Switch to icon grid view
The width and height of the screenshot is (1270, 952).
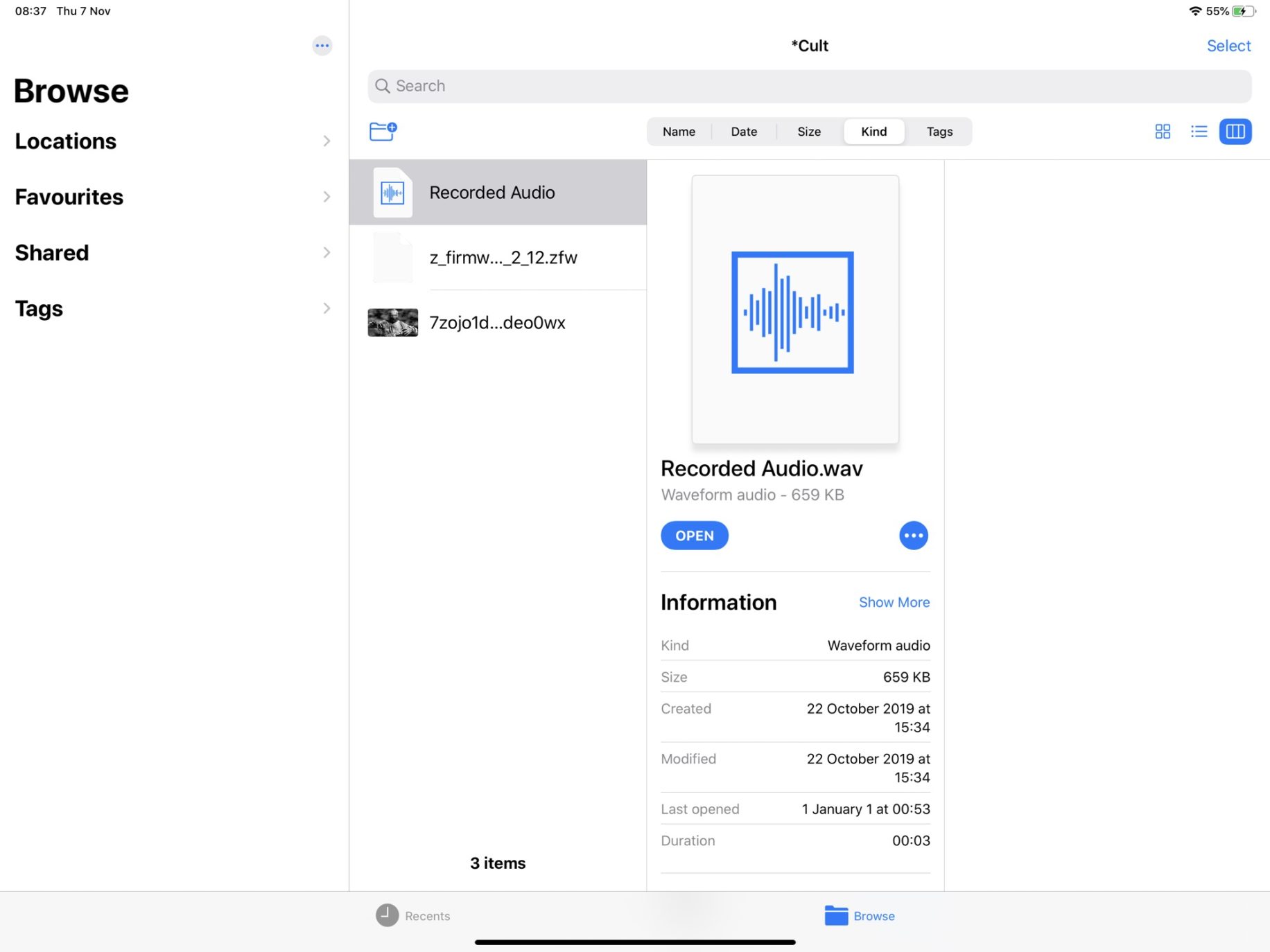[1163, 132]
